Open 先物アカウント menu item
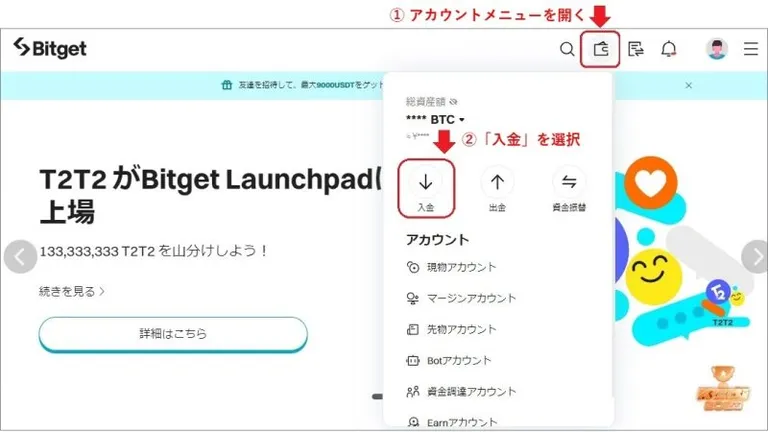Viewport: 768px width, 432px height. [x=451, y=329]
